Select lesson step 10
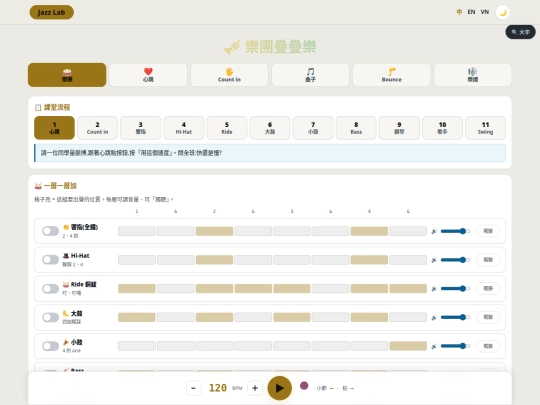 (442, 128)
